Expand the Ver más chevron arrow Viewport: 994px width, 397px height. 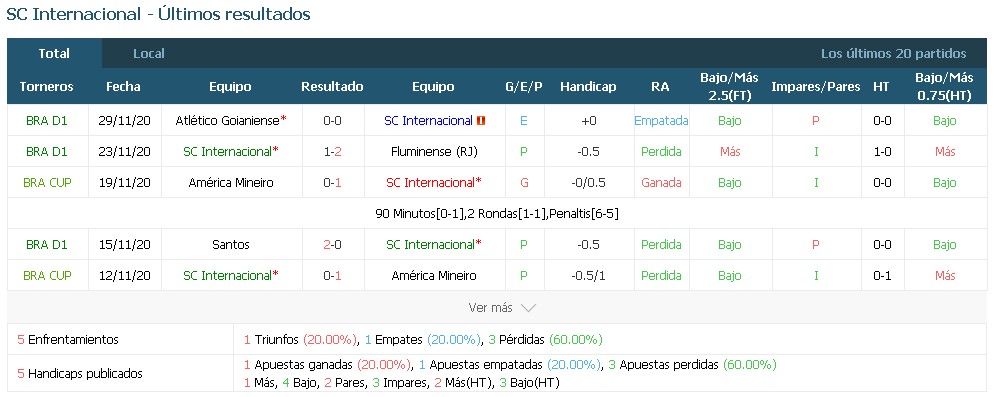click(528, 308)
